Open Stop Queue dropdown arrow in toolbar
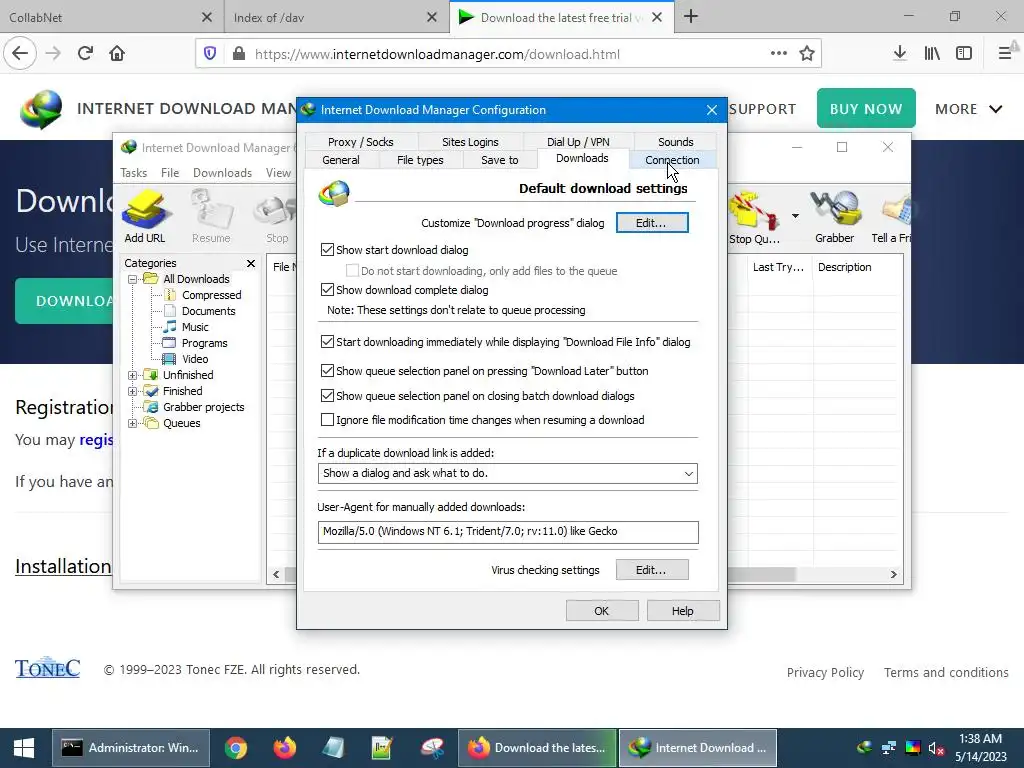Screen dimensions: 1024x768 [795, 216]
